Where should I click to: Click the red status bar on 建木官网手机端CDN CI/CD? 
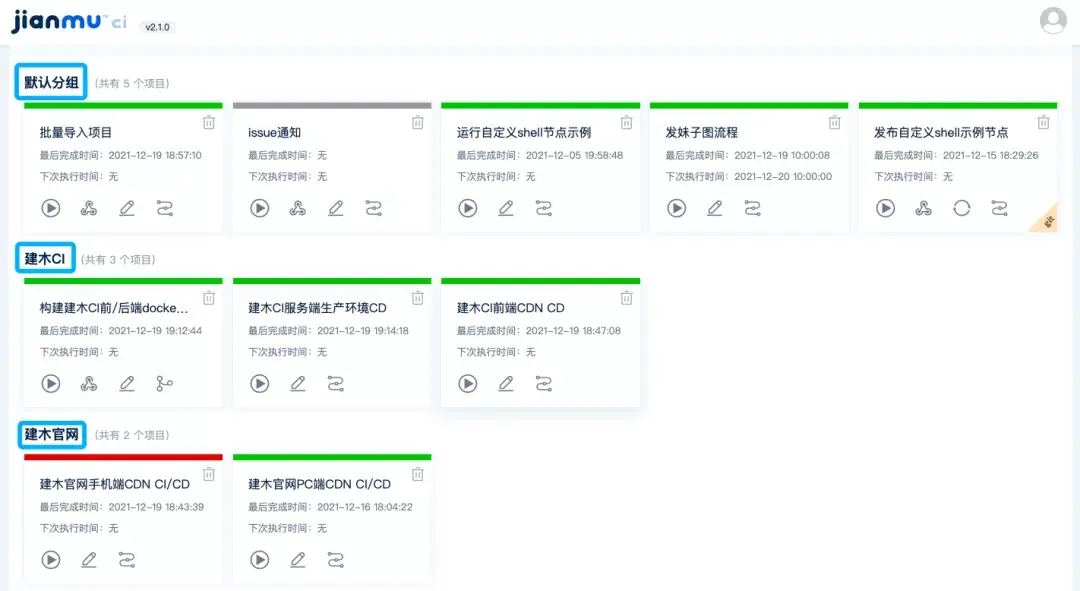click(122, 458)
